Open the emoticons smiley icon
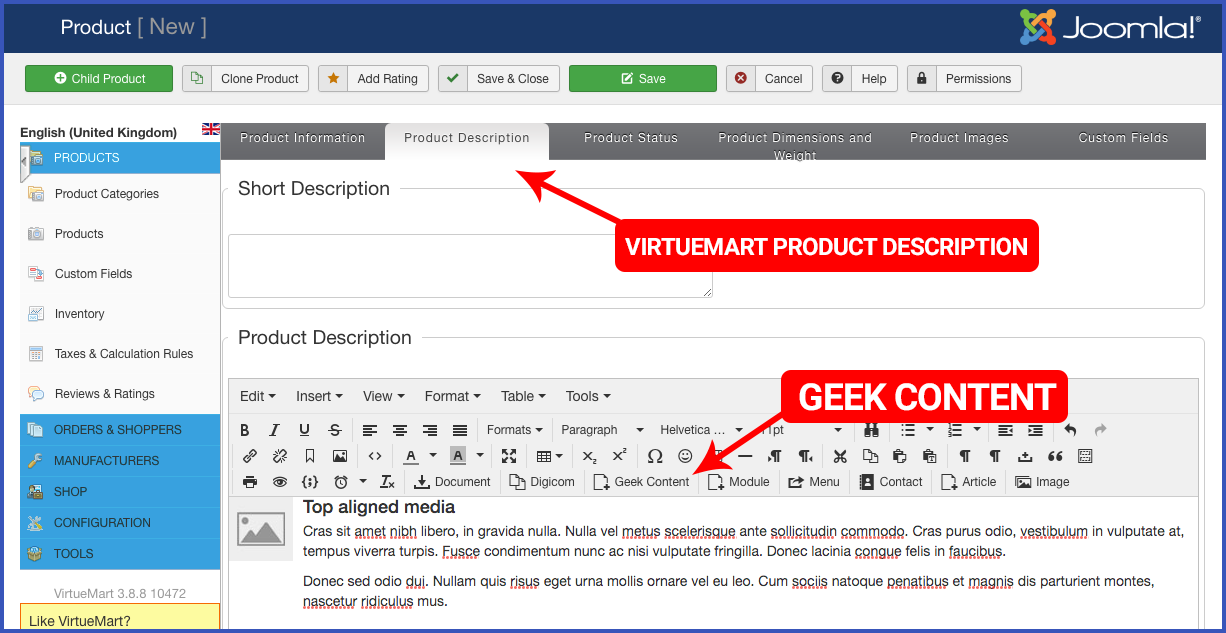 pos(685,456)
